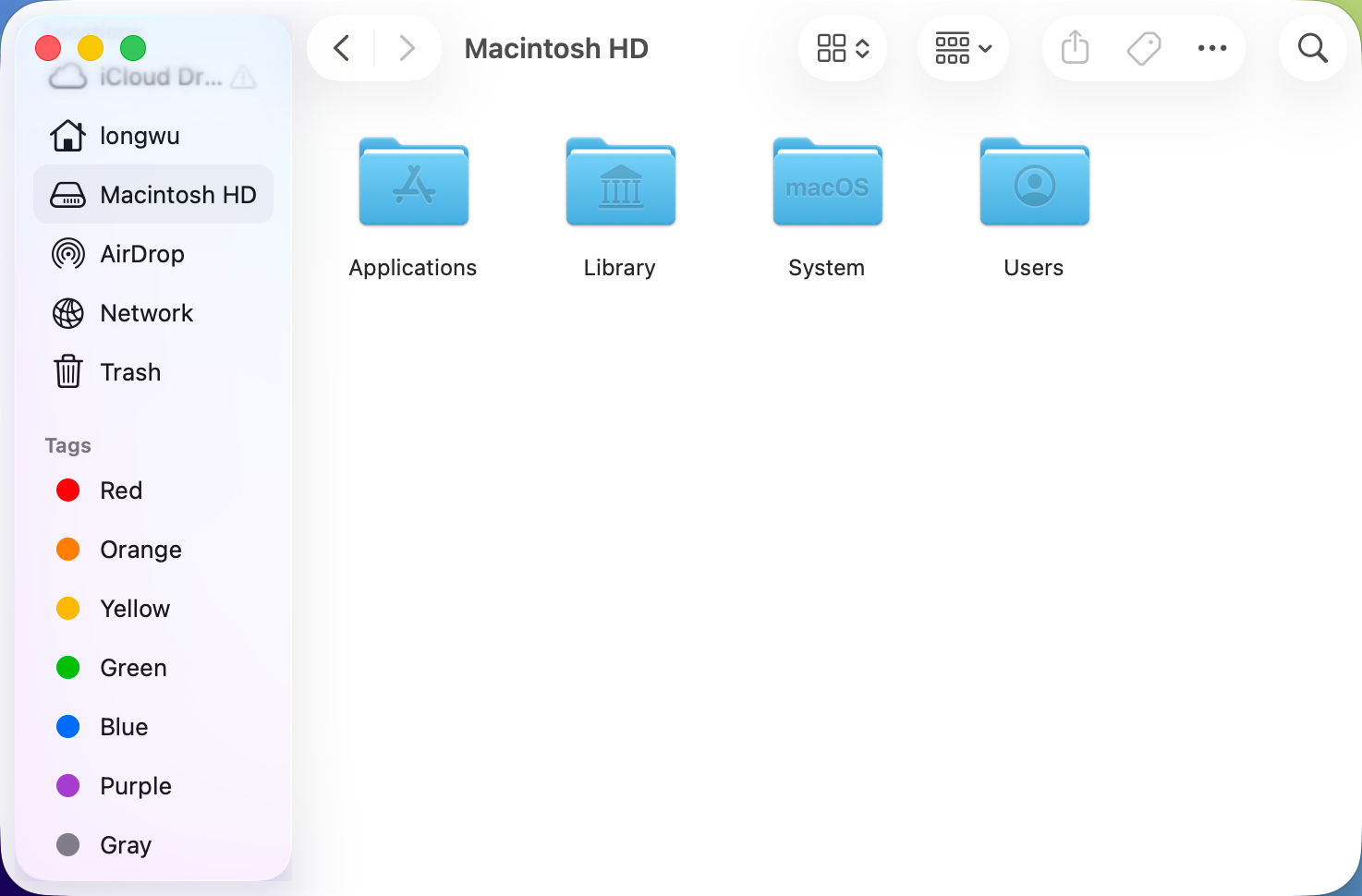Filter by the Yellow tag
The height and width of the screenshot is (896, 1362).
coord(153,609)
